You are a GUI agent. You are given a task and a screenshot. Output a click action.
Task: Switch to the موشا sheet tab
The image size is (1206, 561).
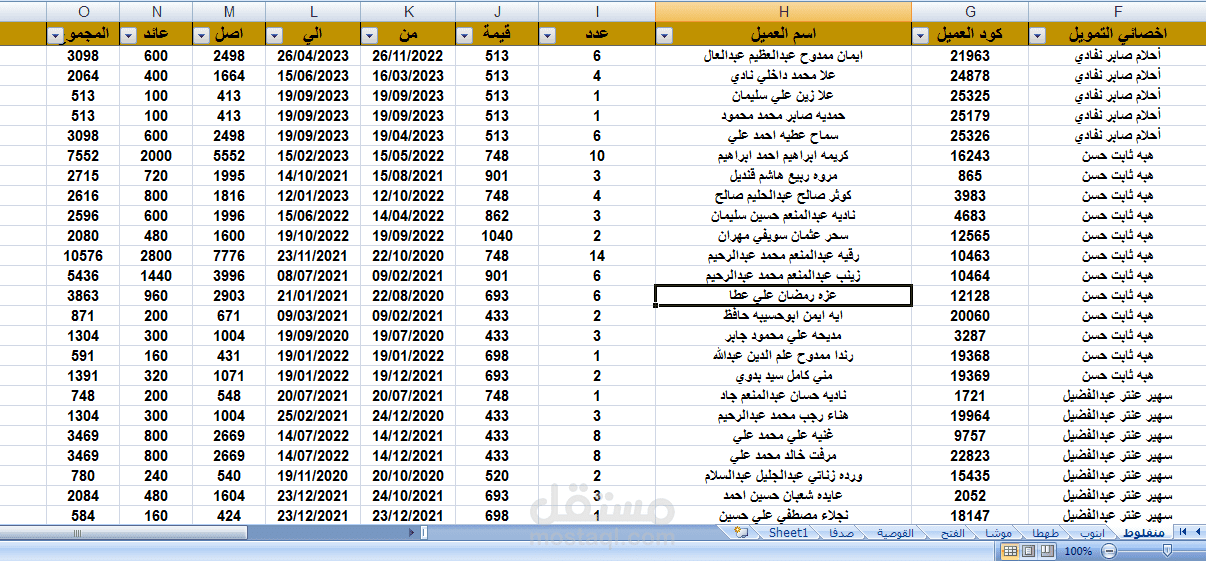[x=1000, y=533]
